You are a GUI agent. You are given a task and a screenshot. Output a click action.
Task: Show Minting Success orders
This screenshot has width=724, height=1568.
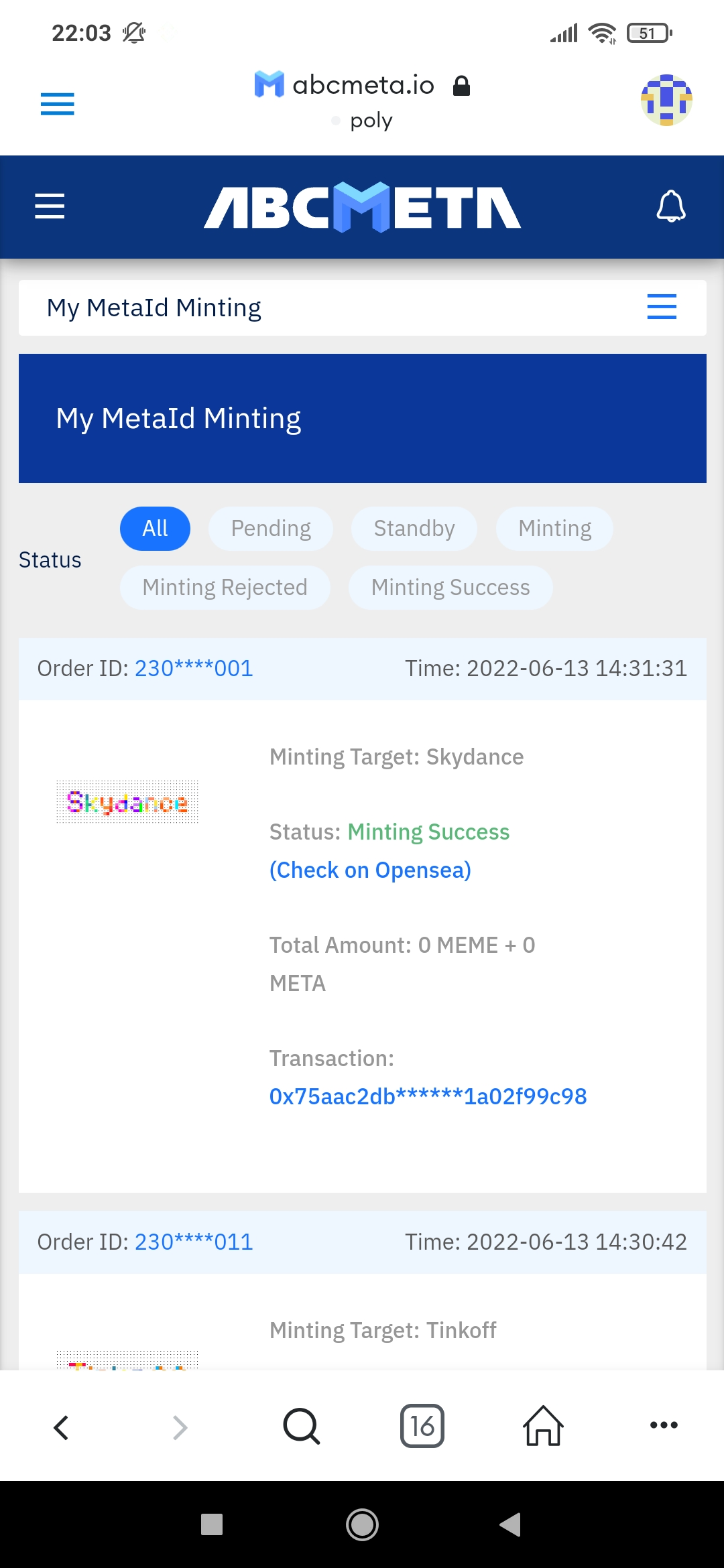coord(450,588)
